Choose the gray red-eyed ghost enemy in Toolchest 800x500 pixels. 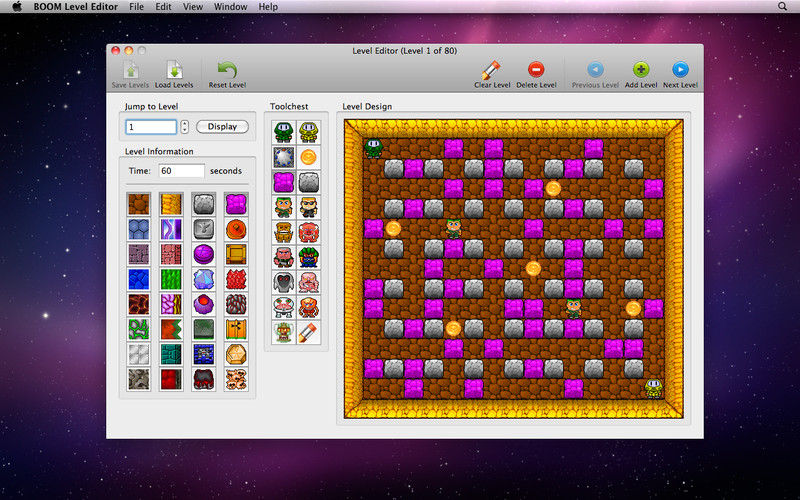284,283
